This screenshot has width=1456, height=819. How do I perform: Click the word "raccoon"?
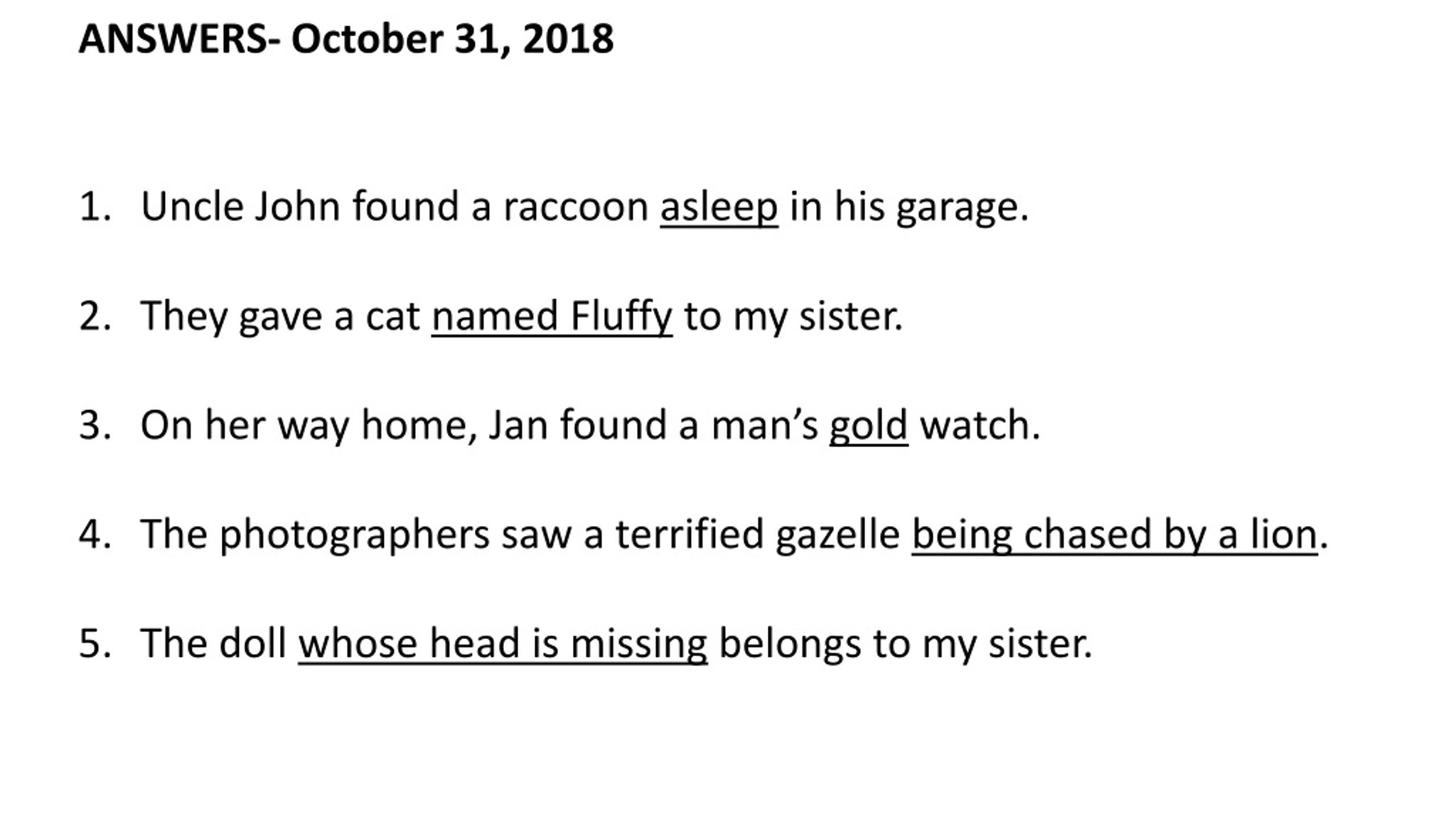(576, 208)
